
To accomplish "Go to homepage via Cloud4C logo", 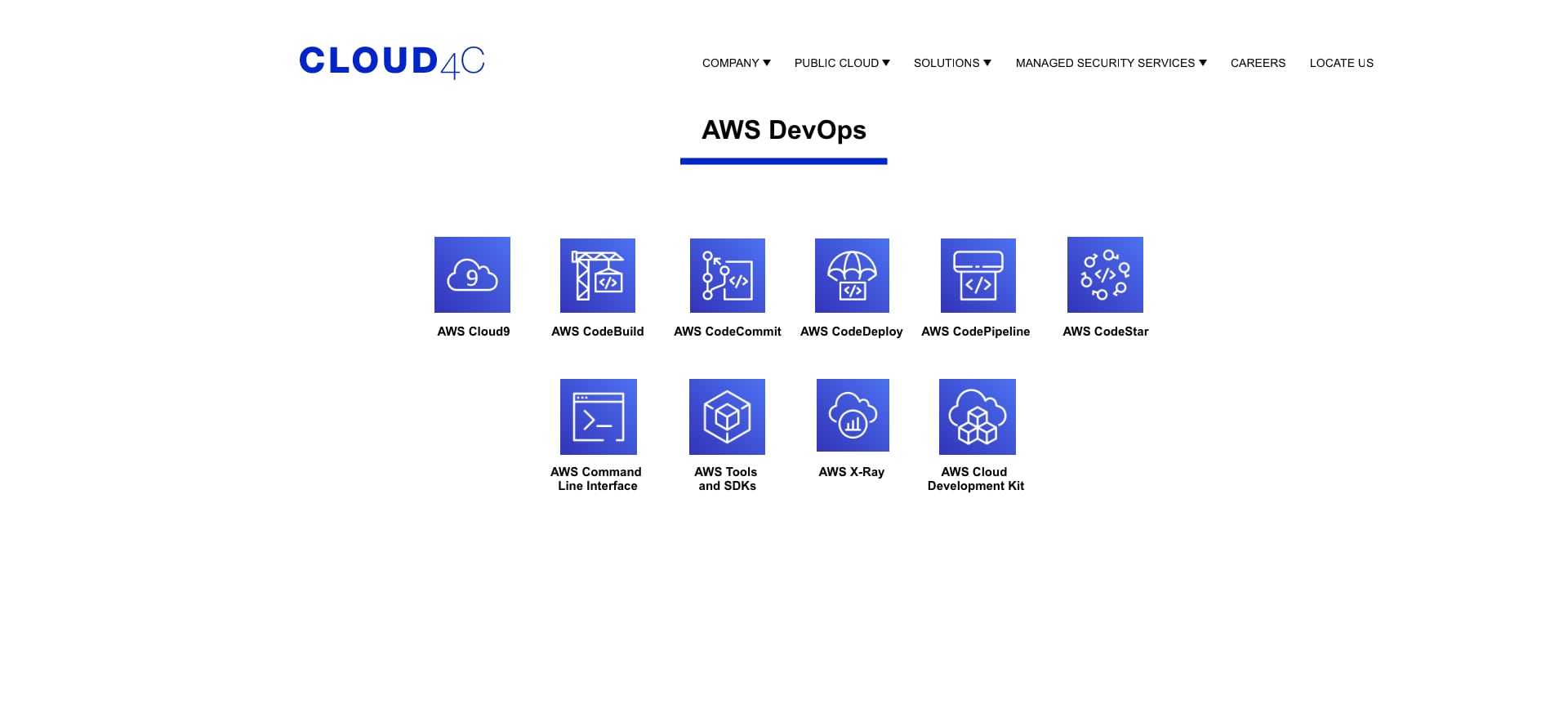I will click(x=392, y=61).
